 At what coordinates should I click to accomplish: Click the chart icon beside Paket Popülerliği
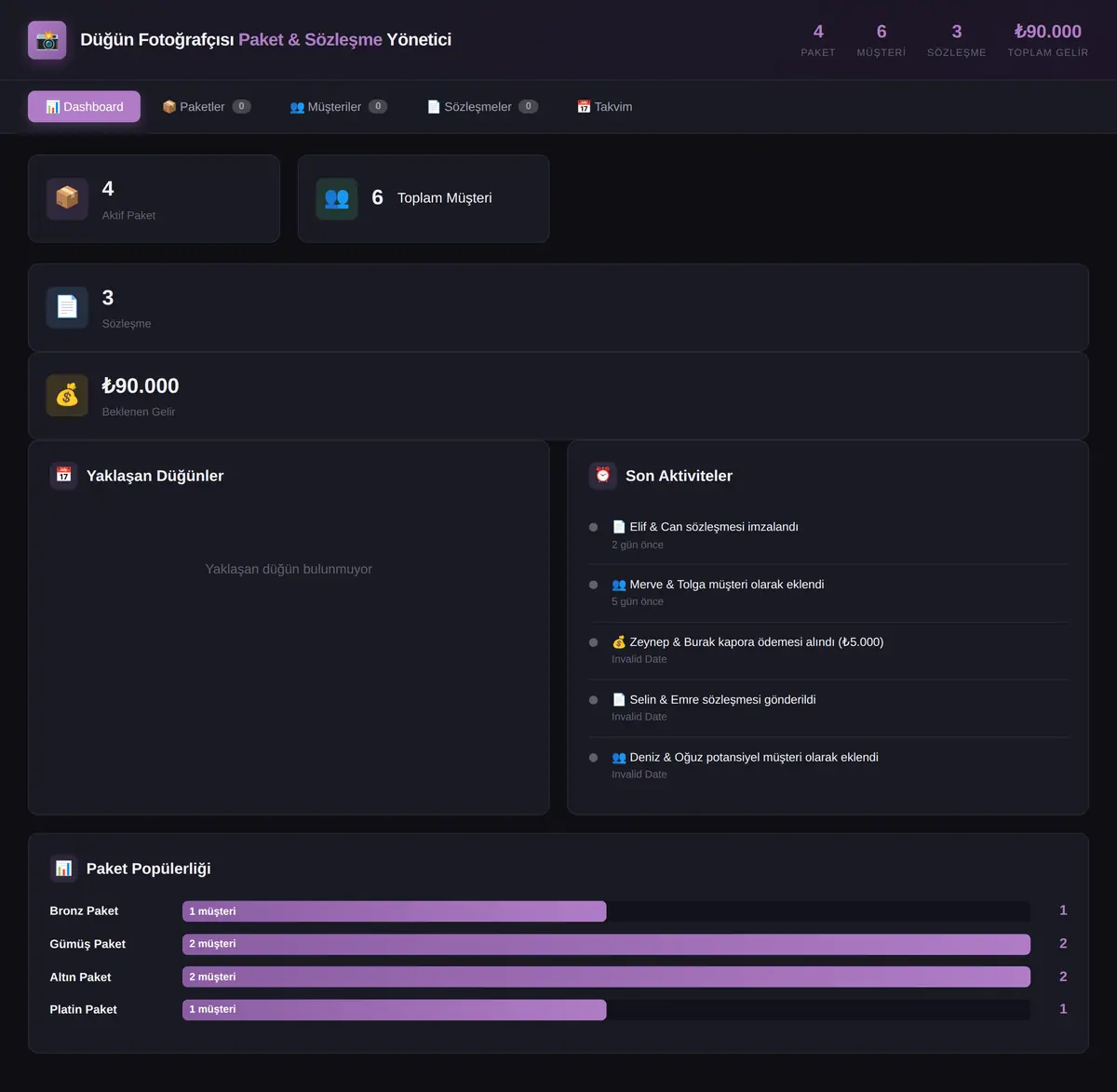(x=63, y=869)
